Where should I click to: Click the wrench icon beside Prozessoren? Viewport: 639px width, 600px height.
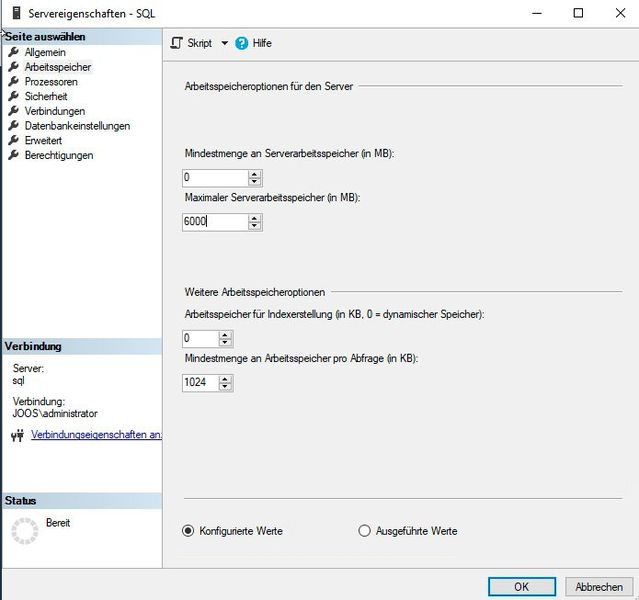13,82
